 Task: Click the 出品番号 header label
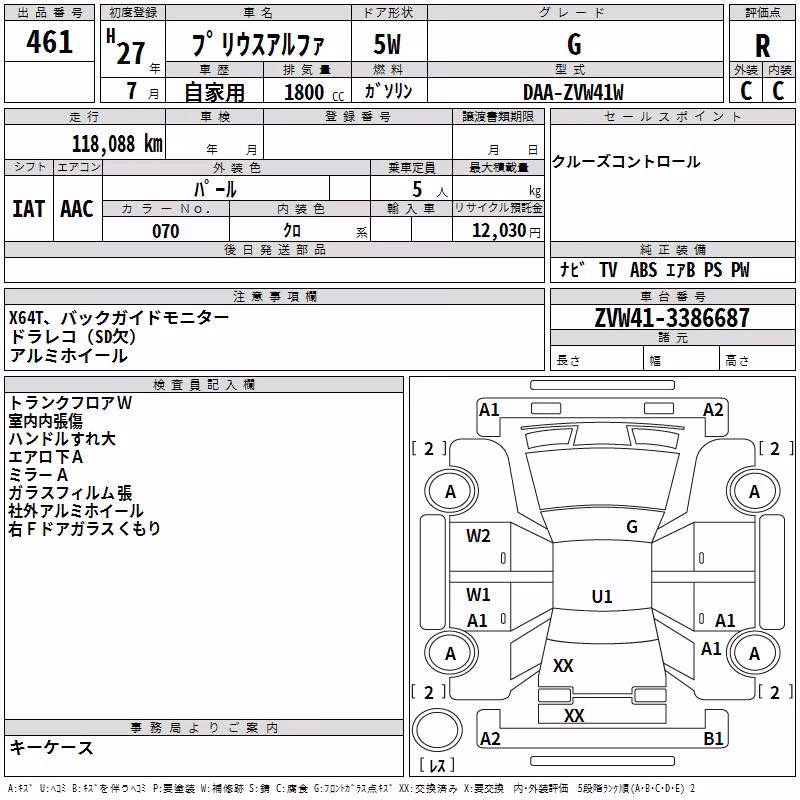(x=49, y=13)
